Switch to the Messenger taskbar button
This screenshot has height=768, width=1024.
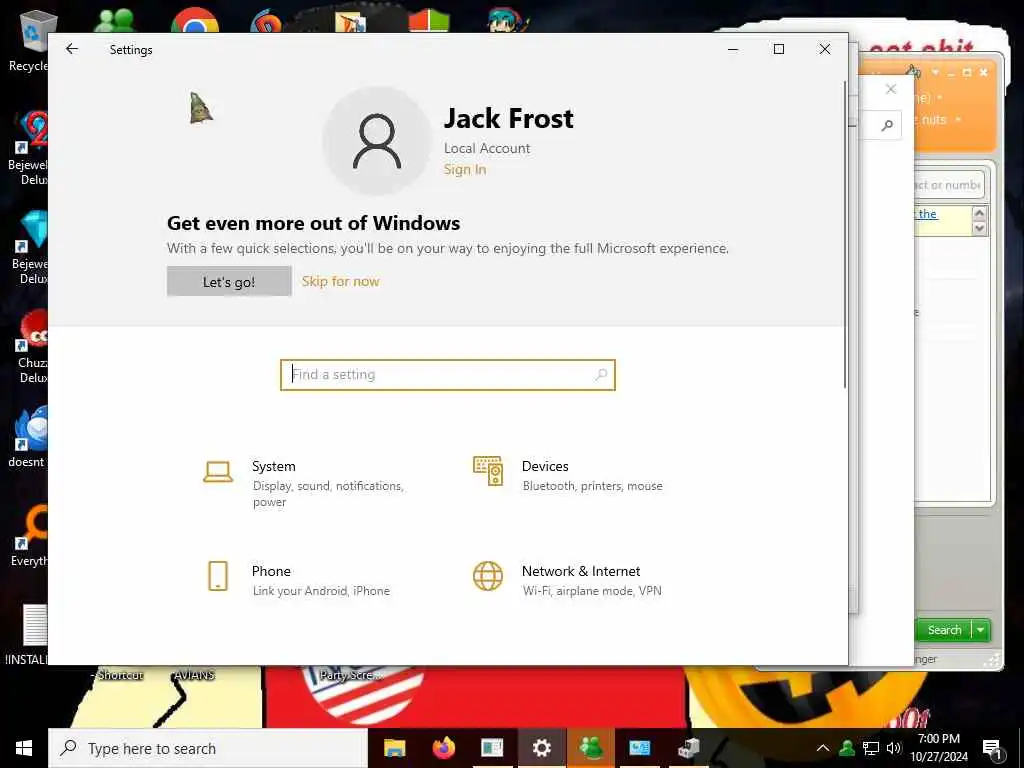590,748
